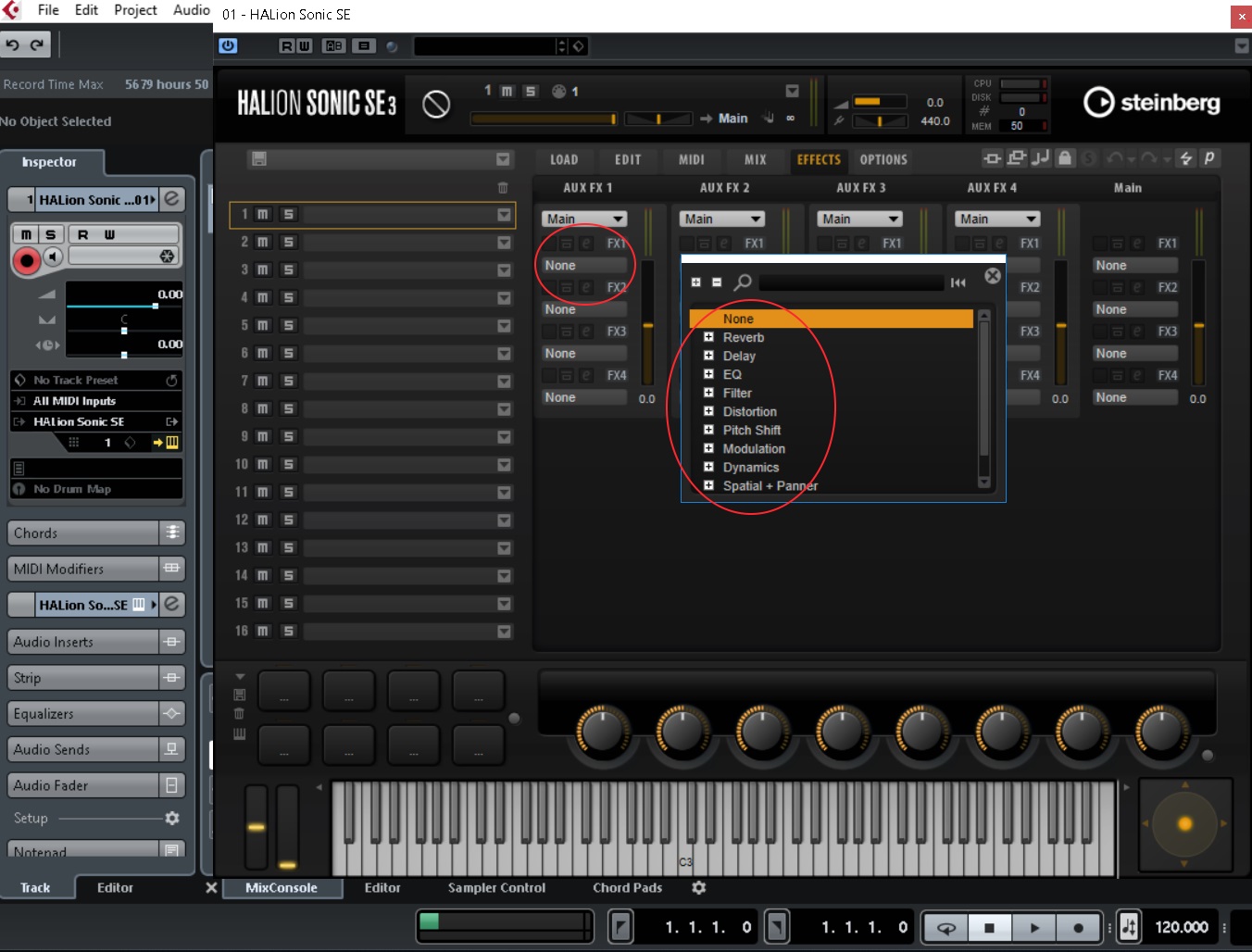The height and width of the screenshot is (952, 1252).
Task: Open AUX FX 3 output dropdown
Action: pos(859,219)
